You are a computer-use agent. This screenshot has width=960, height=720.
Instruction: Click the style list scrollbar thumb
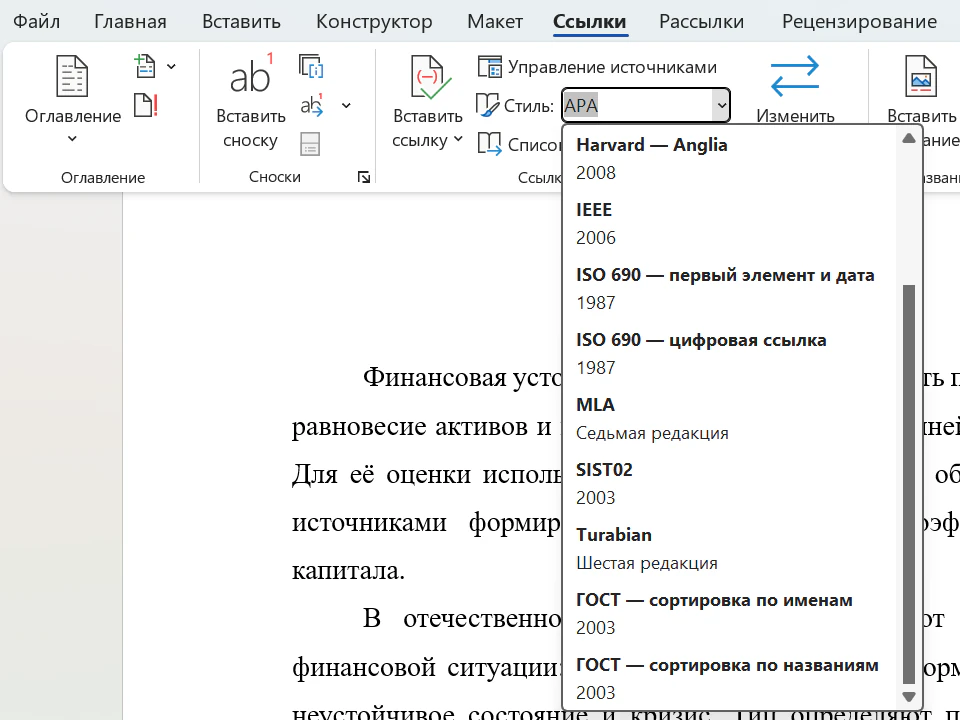909,484
